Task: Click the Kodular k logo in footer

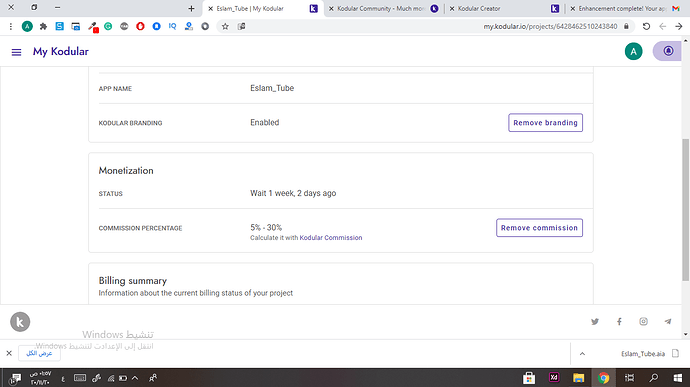Action: (20, 322)
